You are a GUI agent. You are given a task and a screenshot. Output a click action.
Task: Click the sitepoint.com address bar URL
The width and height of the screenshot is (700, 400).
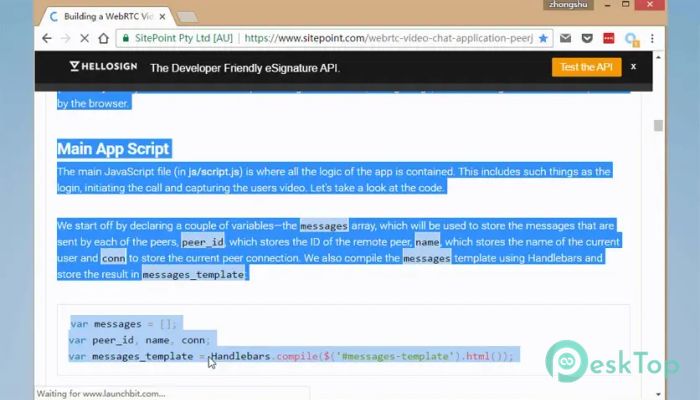(388, 38)
